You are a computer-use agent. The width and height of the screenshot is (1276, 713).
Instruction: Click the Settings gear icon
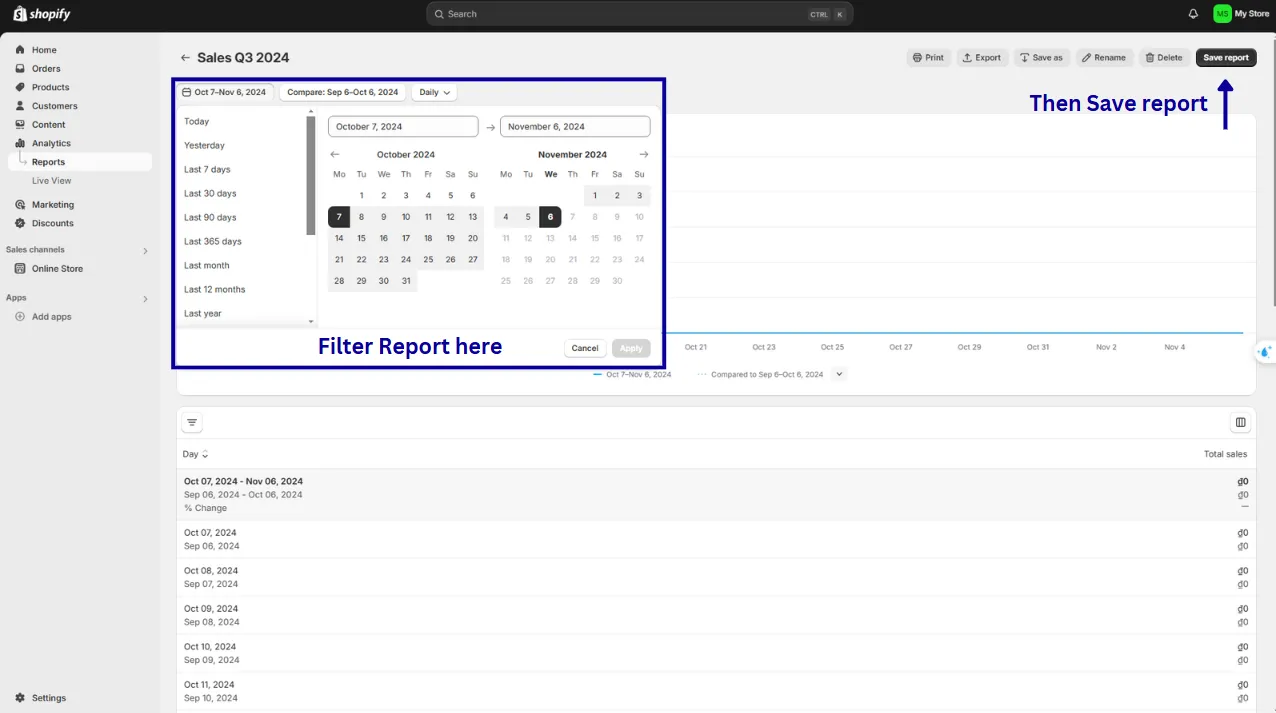click(20, 698)
